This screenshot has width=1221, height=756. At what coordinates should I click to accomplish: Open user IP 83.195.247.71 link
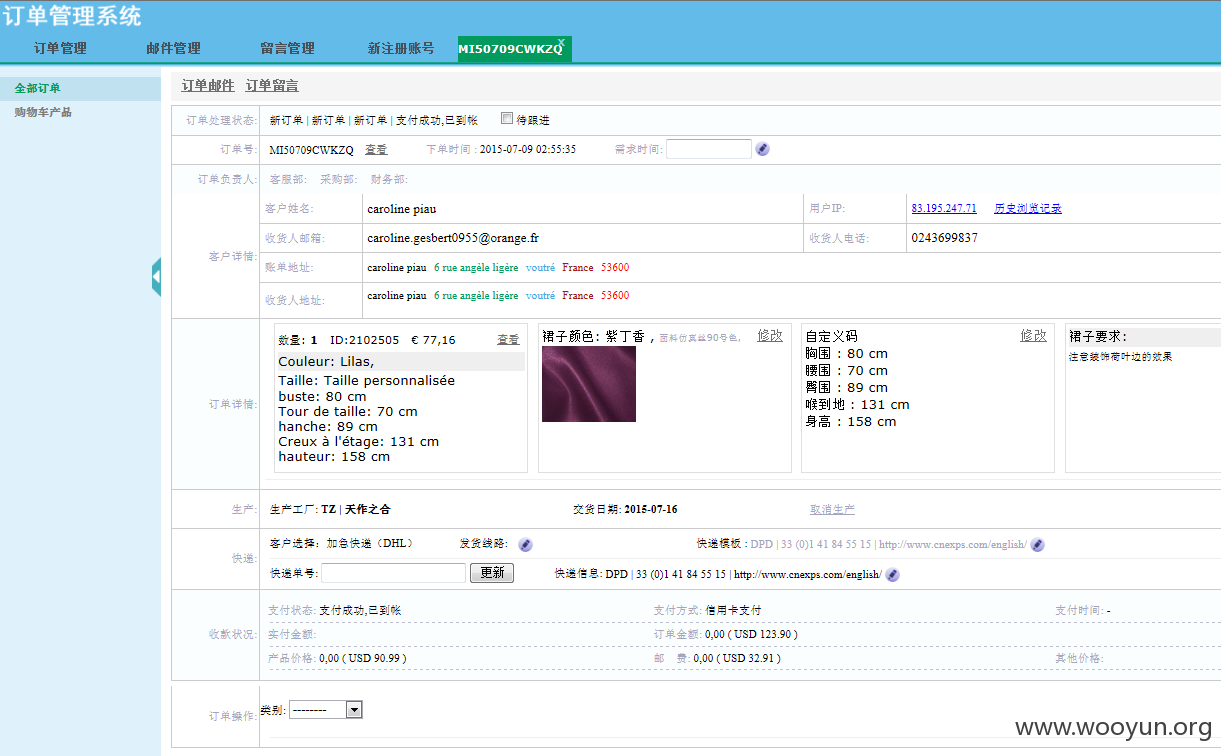tap(944, 208)
